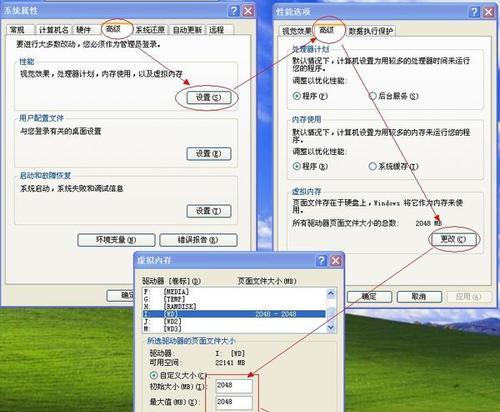The width and height of the screenshot is (500, 412).
Task: Open 错误报告(R) settings
Action: point(198,240)
